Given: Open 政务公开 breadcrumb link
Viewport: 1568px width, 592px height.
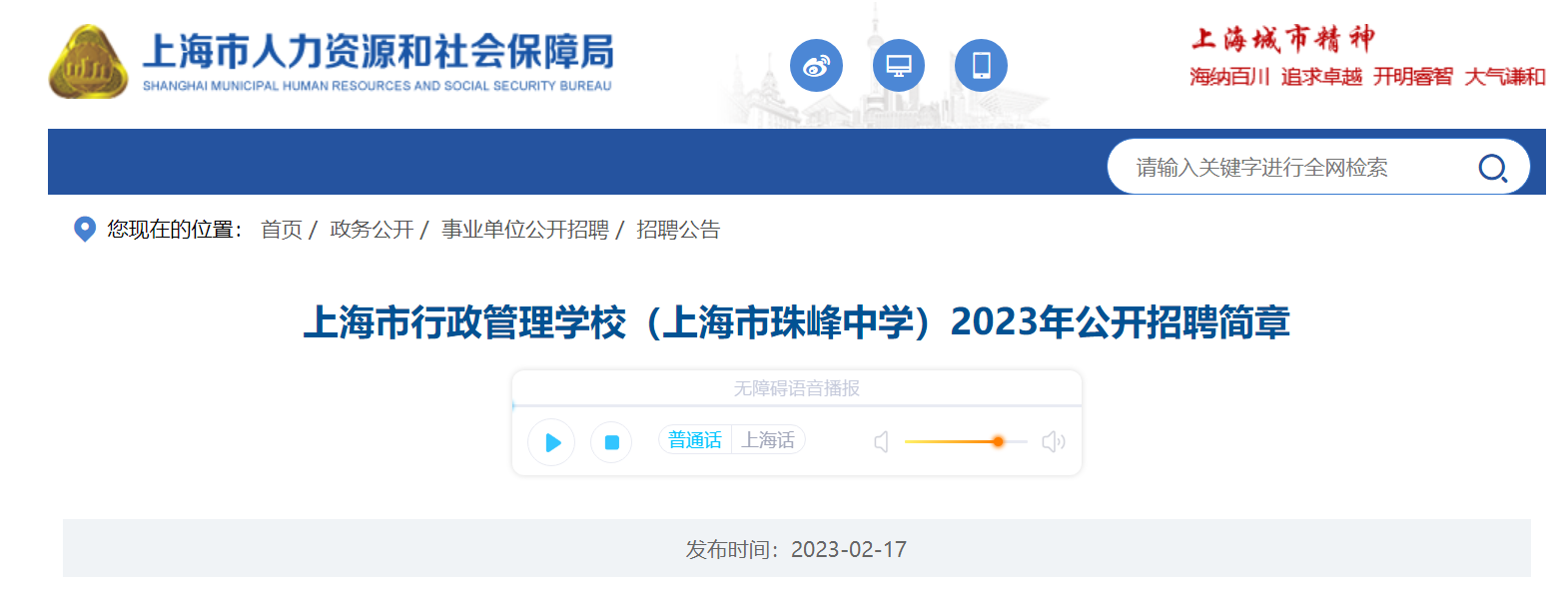Looking at the screenshot, I should (372, 230).
